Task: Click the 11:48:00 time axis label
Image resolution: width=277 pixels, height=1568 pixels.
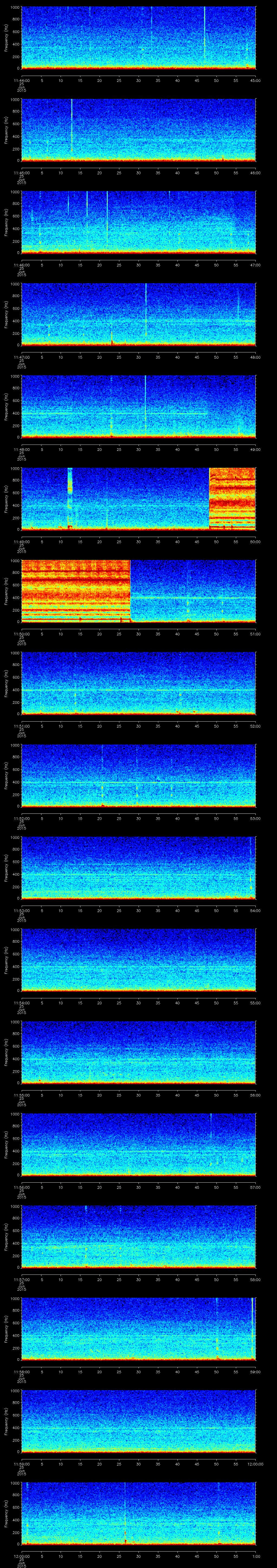Action: click(x=21, y=449)
